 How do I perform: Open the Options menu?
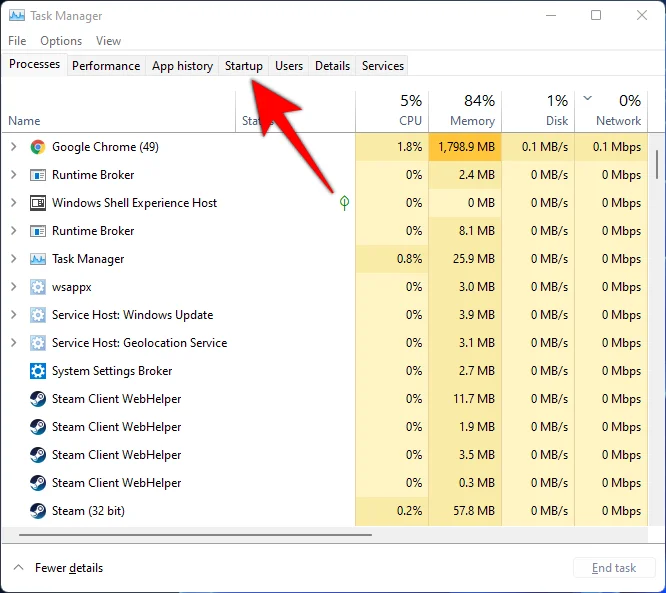click(61, 41)
